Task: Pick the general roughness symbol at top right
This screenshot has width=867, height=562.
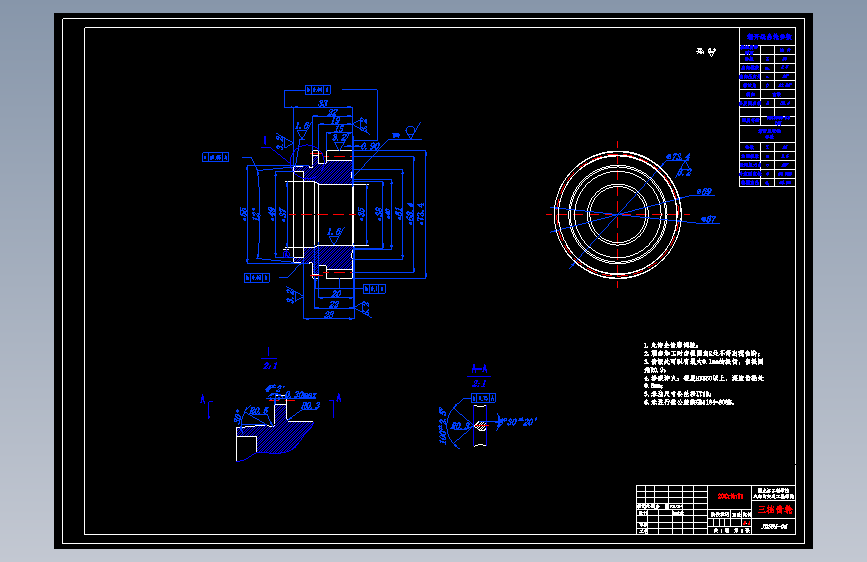Action: (706, 52)
